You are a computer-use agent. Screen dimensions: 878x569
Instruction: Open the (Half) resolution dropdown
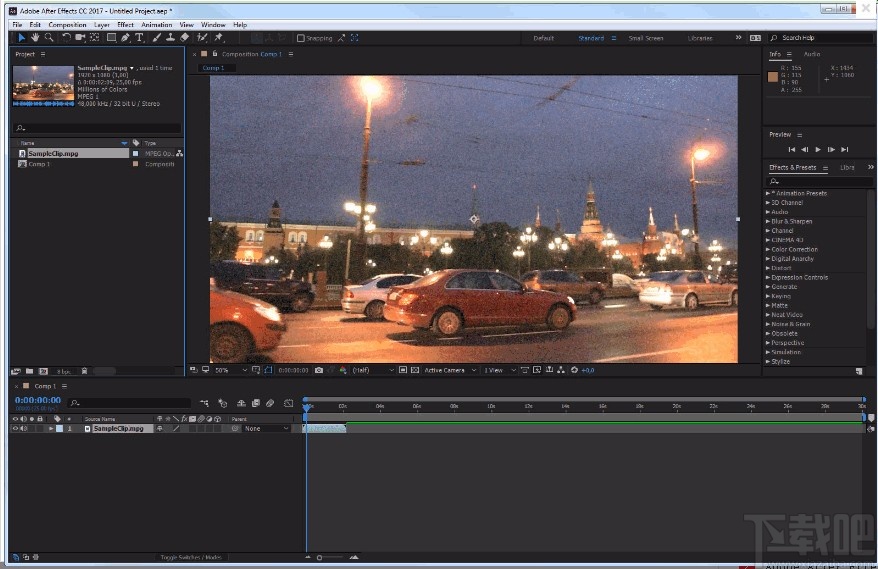[x=372, y=370]
